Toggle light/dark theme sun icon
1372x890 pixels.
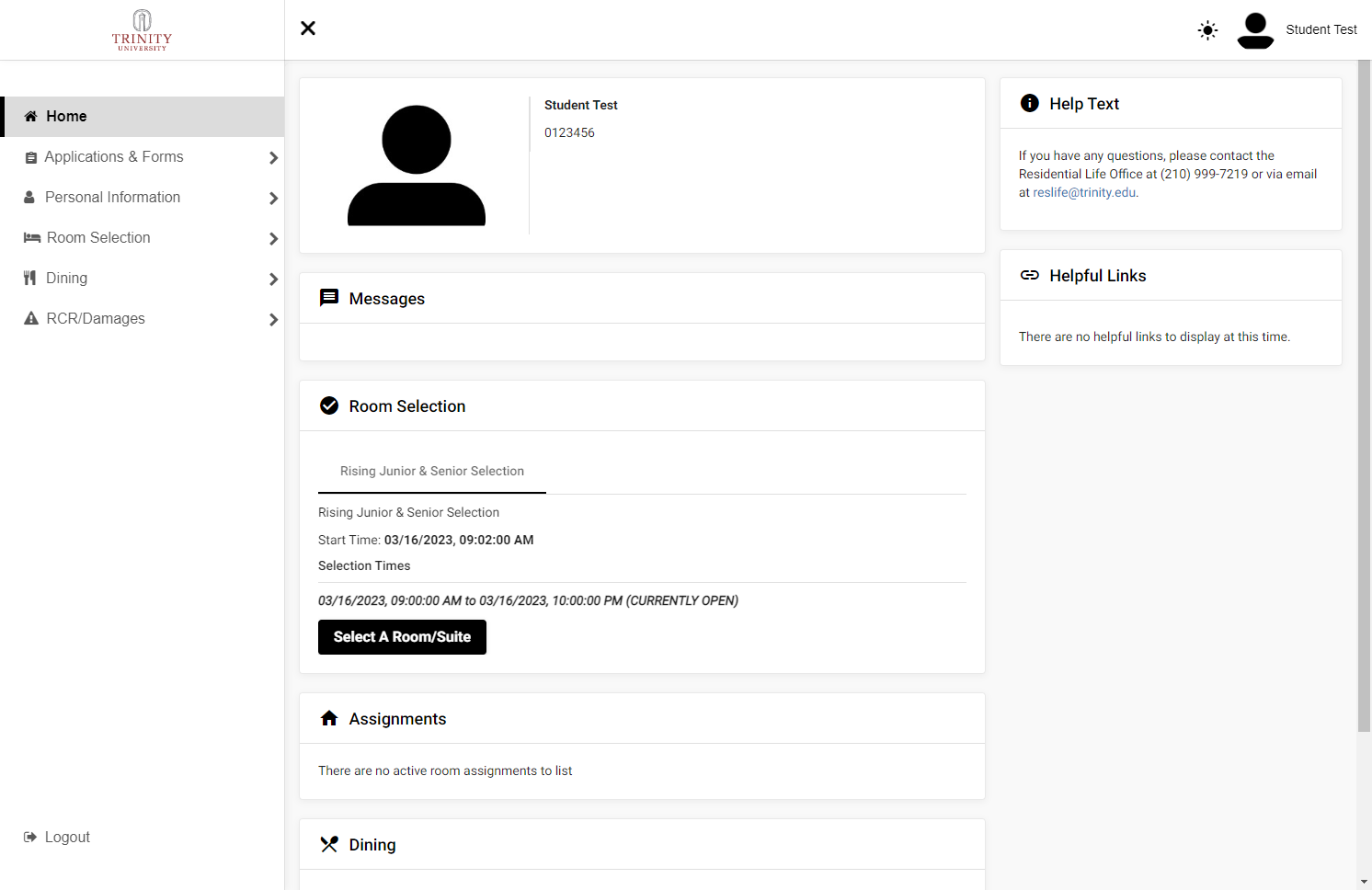click(x=1207, y=30)
